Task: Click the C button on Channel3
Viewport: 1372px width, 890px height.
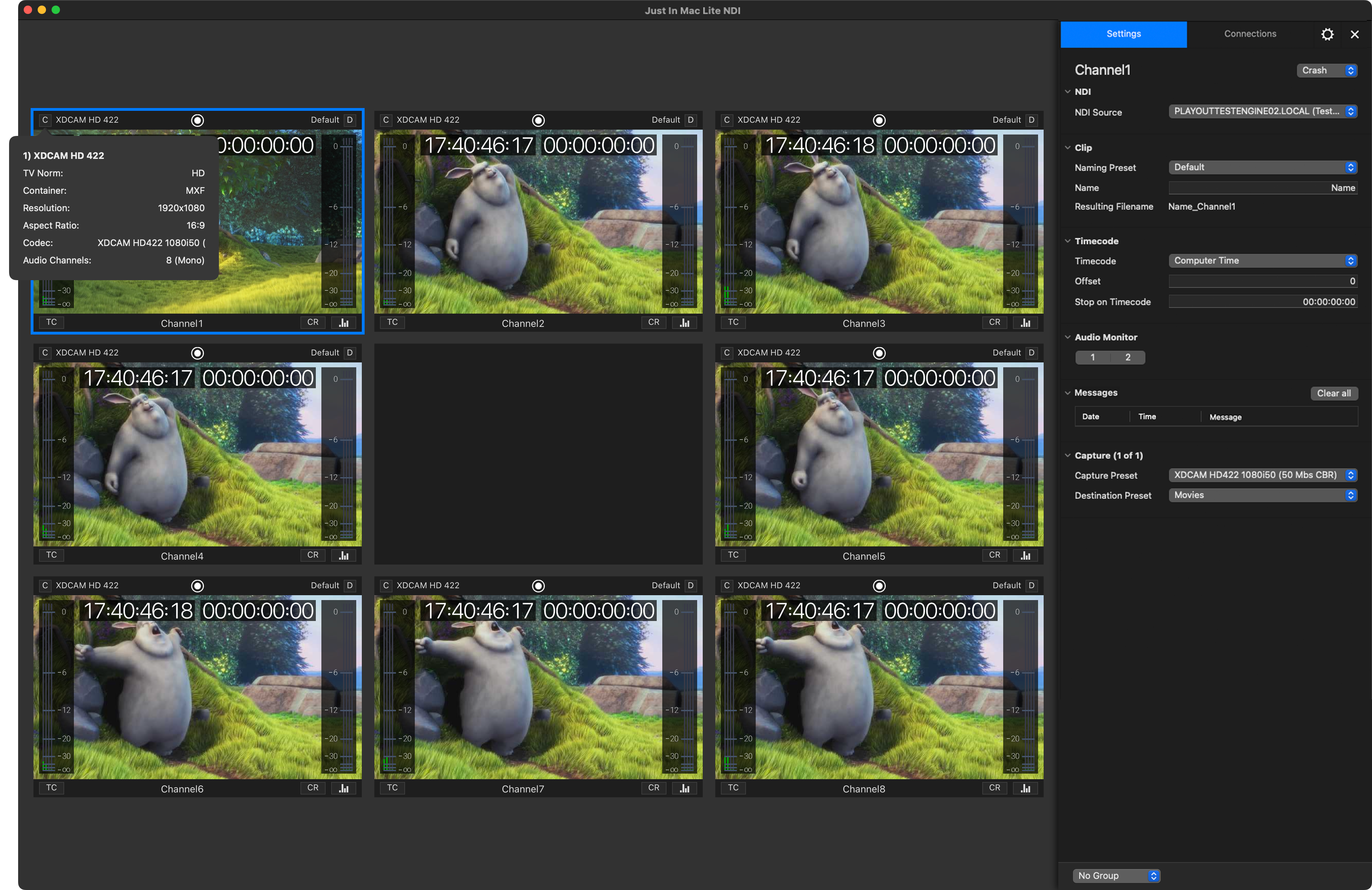Action: pos(726,120)
